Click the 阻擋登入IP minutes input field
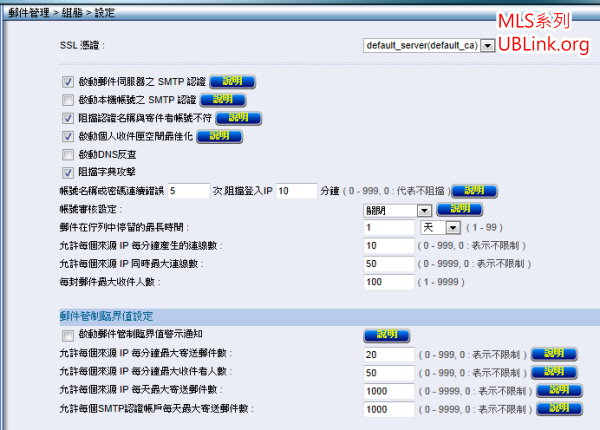This screenshot has width=600, height=430. pos(294,190)
